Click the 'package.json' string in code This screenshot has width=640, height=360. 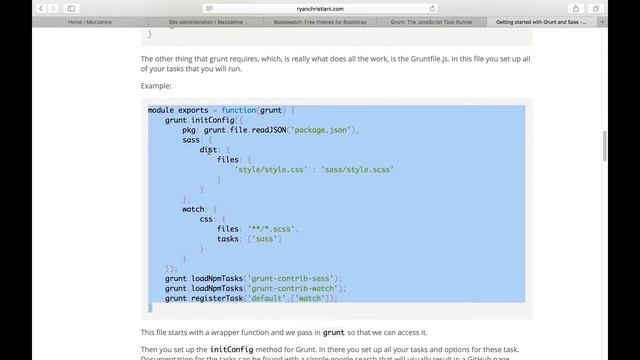click(321, 130)
